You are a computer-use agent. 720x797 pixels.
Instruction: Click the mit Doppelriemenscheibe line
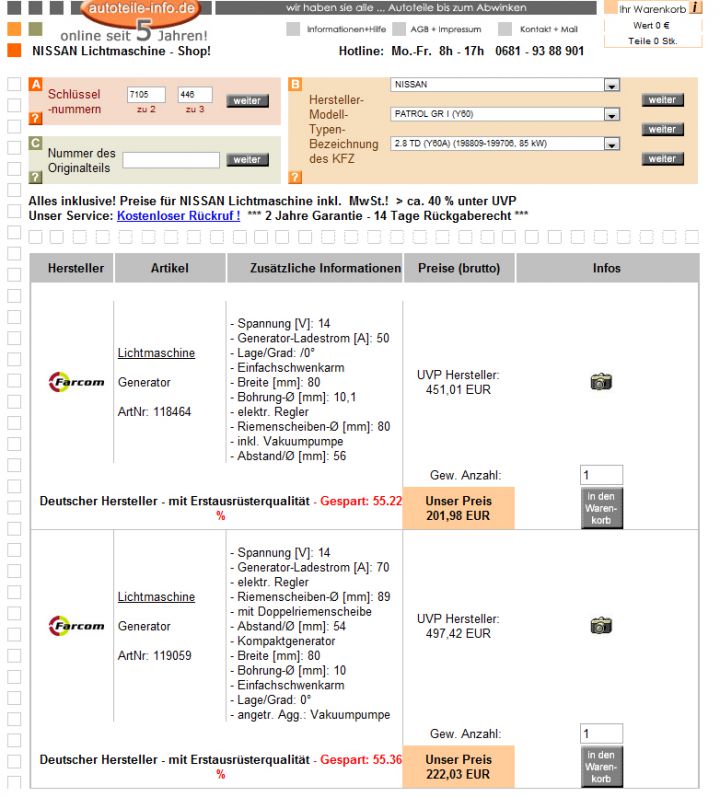click(301, 612)
